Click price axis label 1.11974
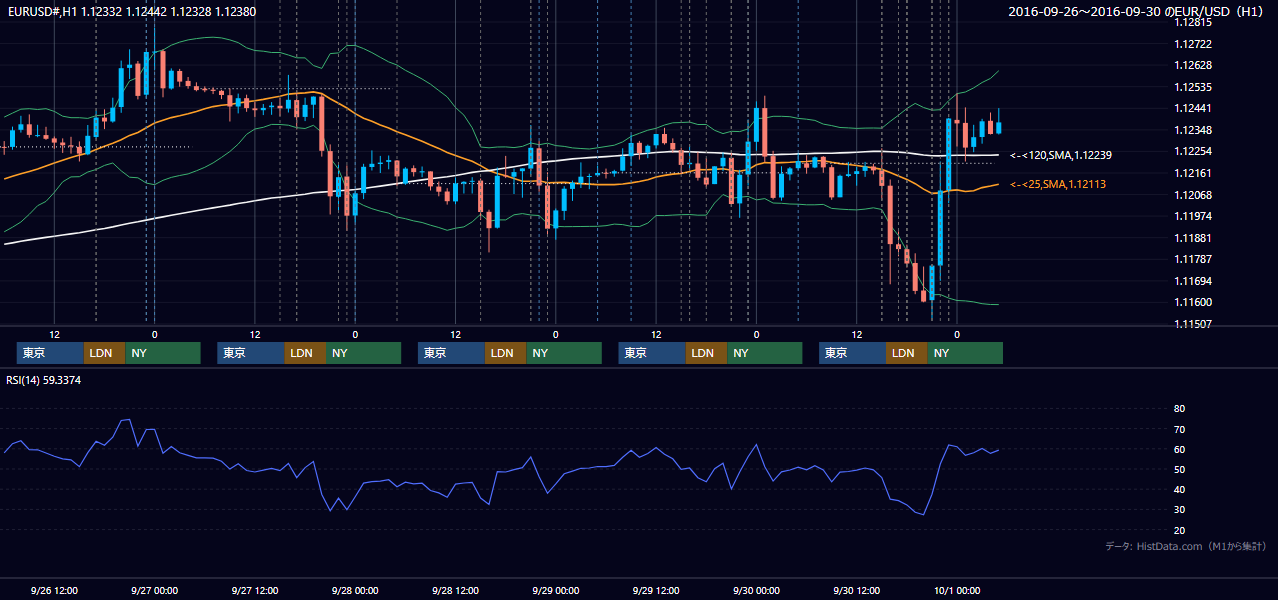The image size is (1278, 600). tap(1192, 216)
